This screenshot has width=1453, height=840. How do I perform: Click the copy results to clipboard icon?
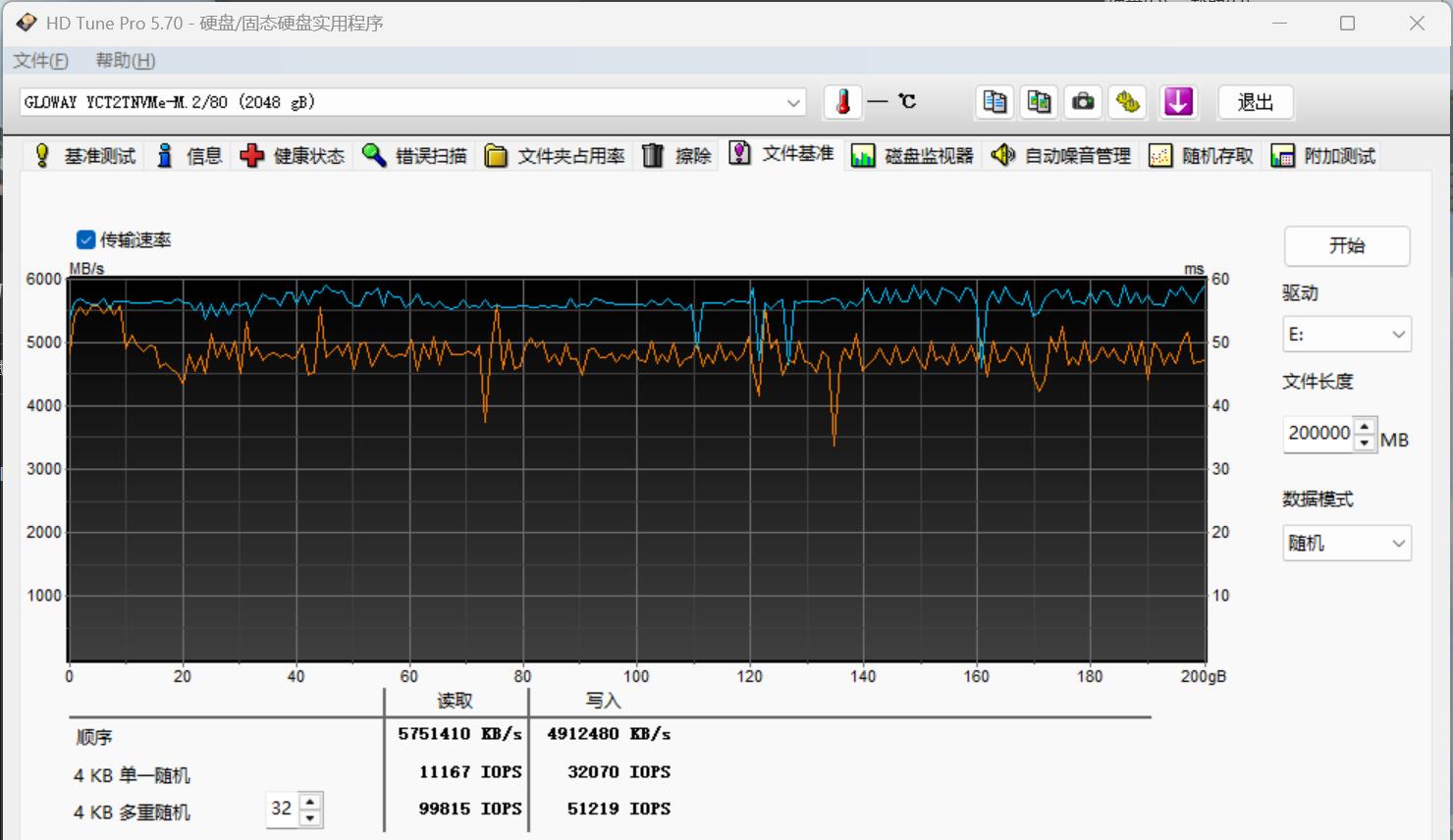tap(994, 102)
